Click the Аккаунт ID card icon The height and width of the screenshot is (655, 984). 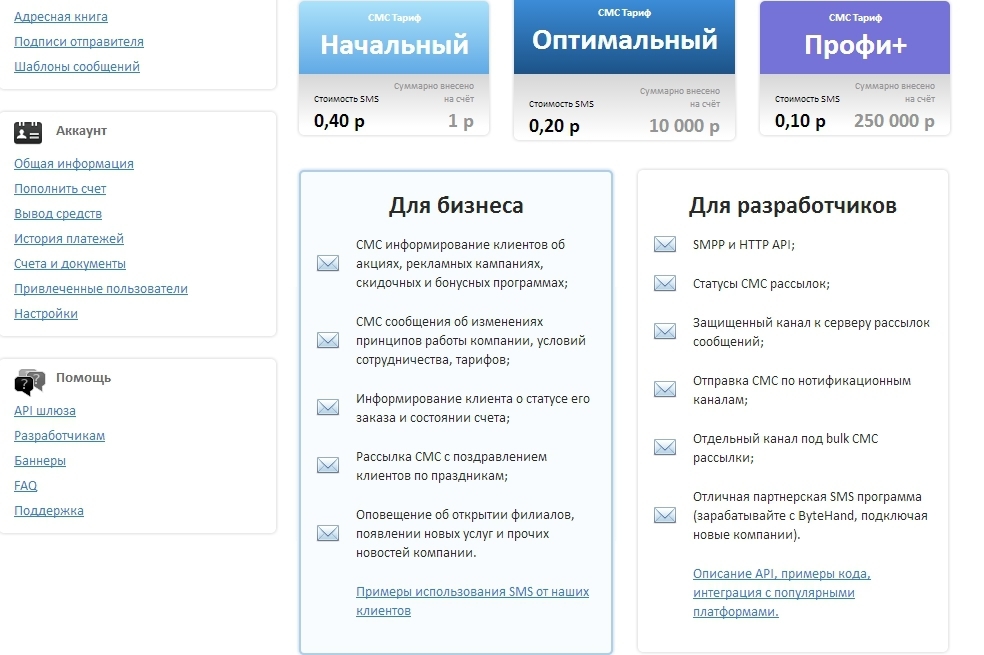pos(28,132)
